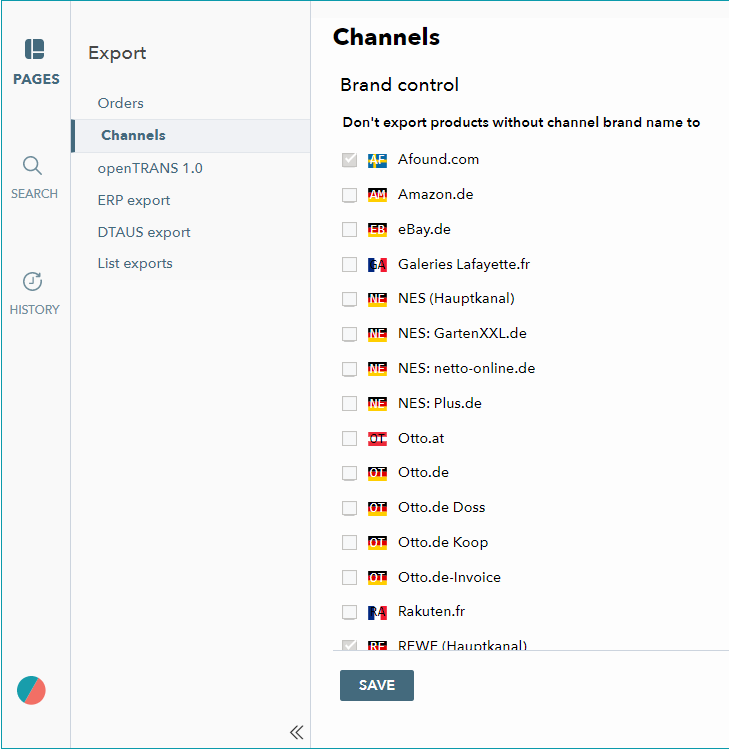Click the Galeries Lafayette.fr label

pyautogui.click(x=464, y=264)
